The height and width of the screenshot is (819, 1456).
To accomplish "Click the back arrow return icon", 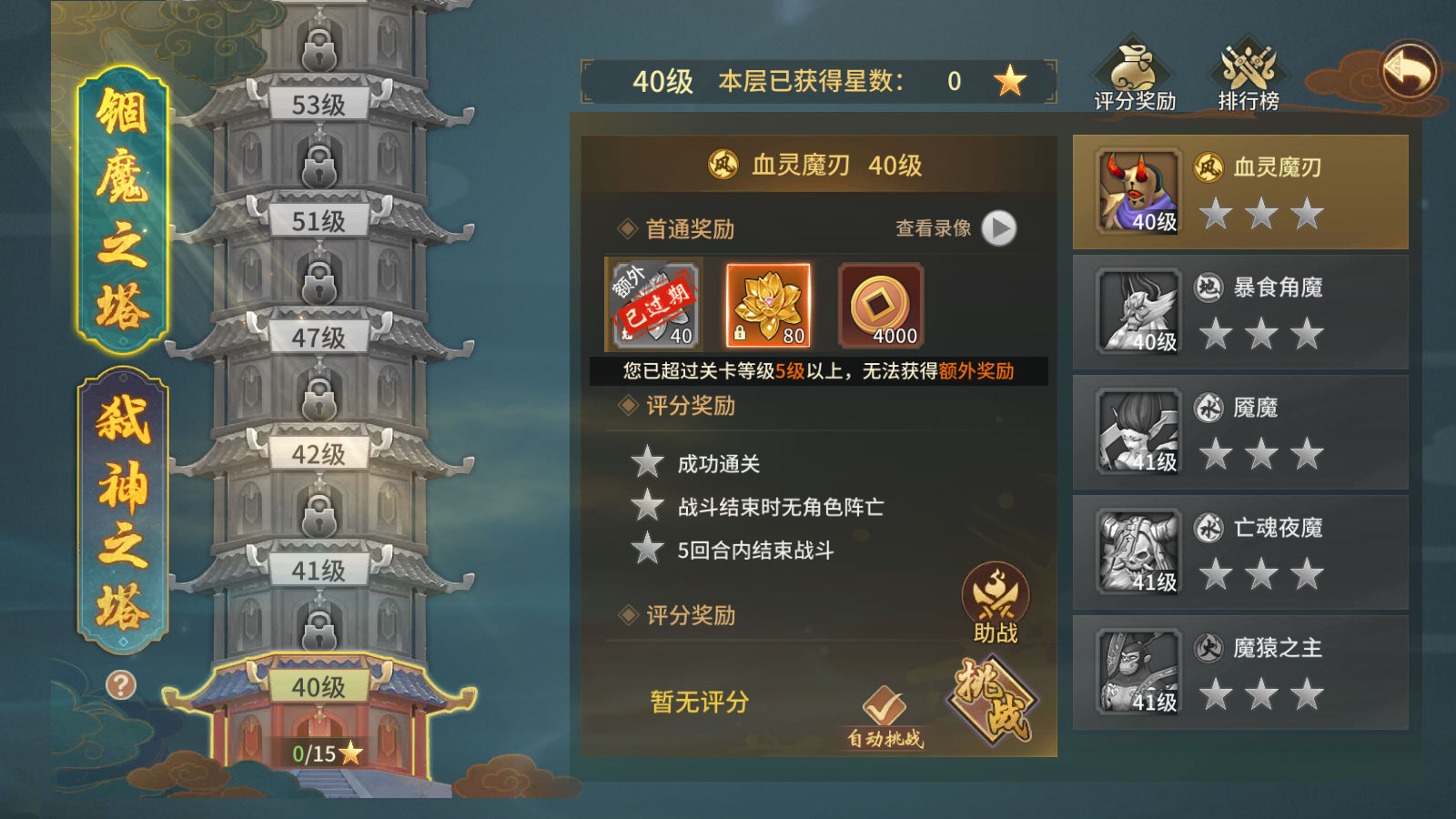I will pyautogui.click(x=1409, y=71).
